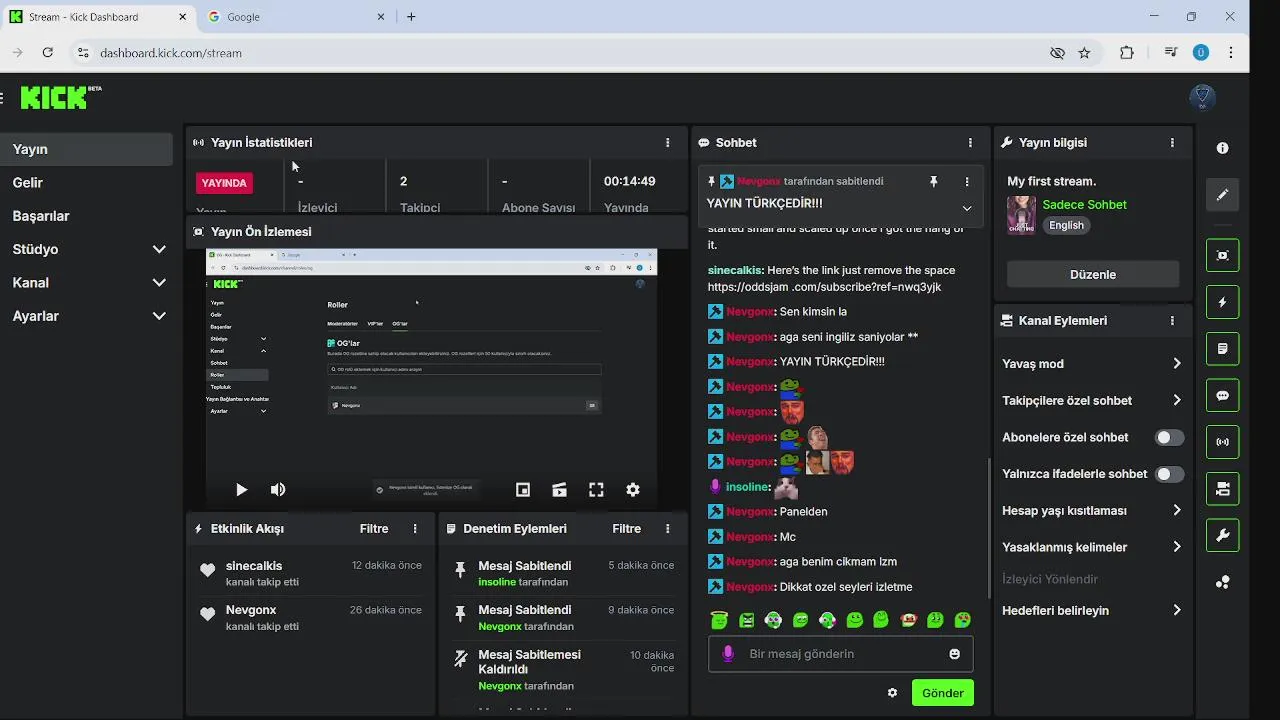Open Yavaş mod settings
Viewport: 1280px width, 720px height.
[1092, 364]
